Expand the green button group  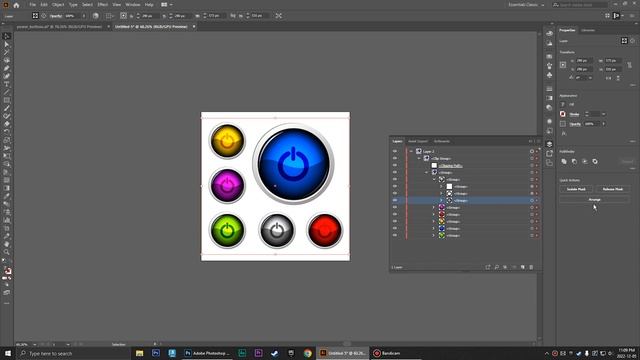[434, 235]
